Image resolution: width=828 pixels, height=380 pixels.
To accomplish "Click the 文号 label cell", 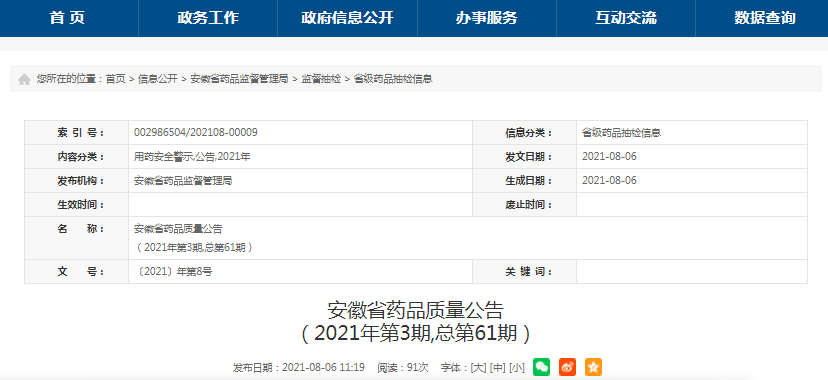I will pyautogui.click(x=76, y=272).
